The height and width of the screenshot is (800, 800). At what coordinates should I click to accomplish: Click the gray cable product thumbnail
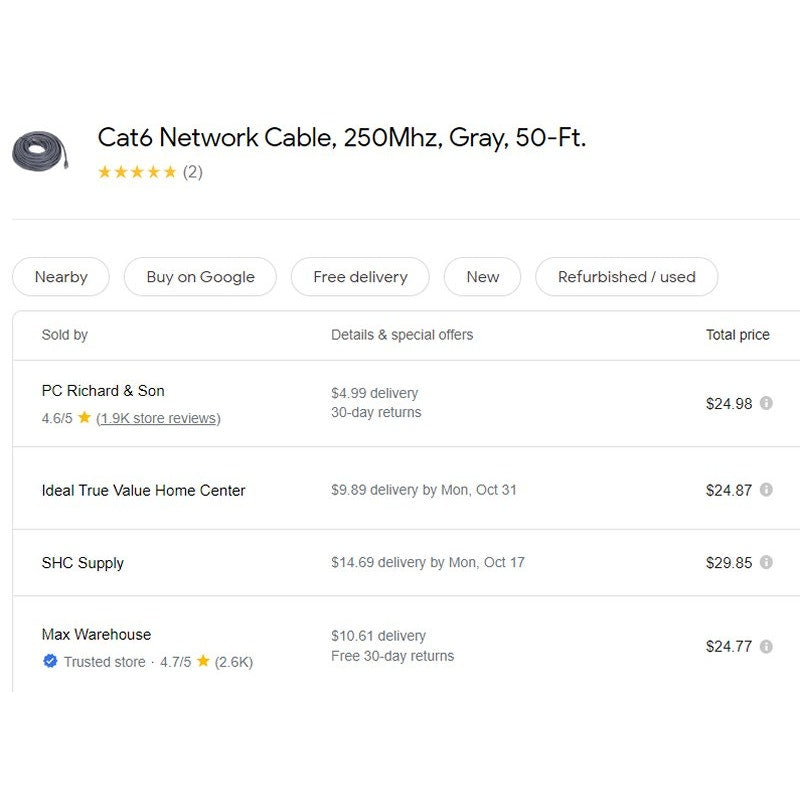(41, 152)
